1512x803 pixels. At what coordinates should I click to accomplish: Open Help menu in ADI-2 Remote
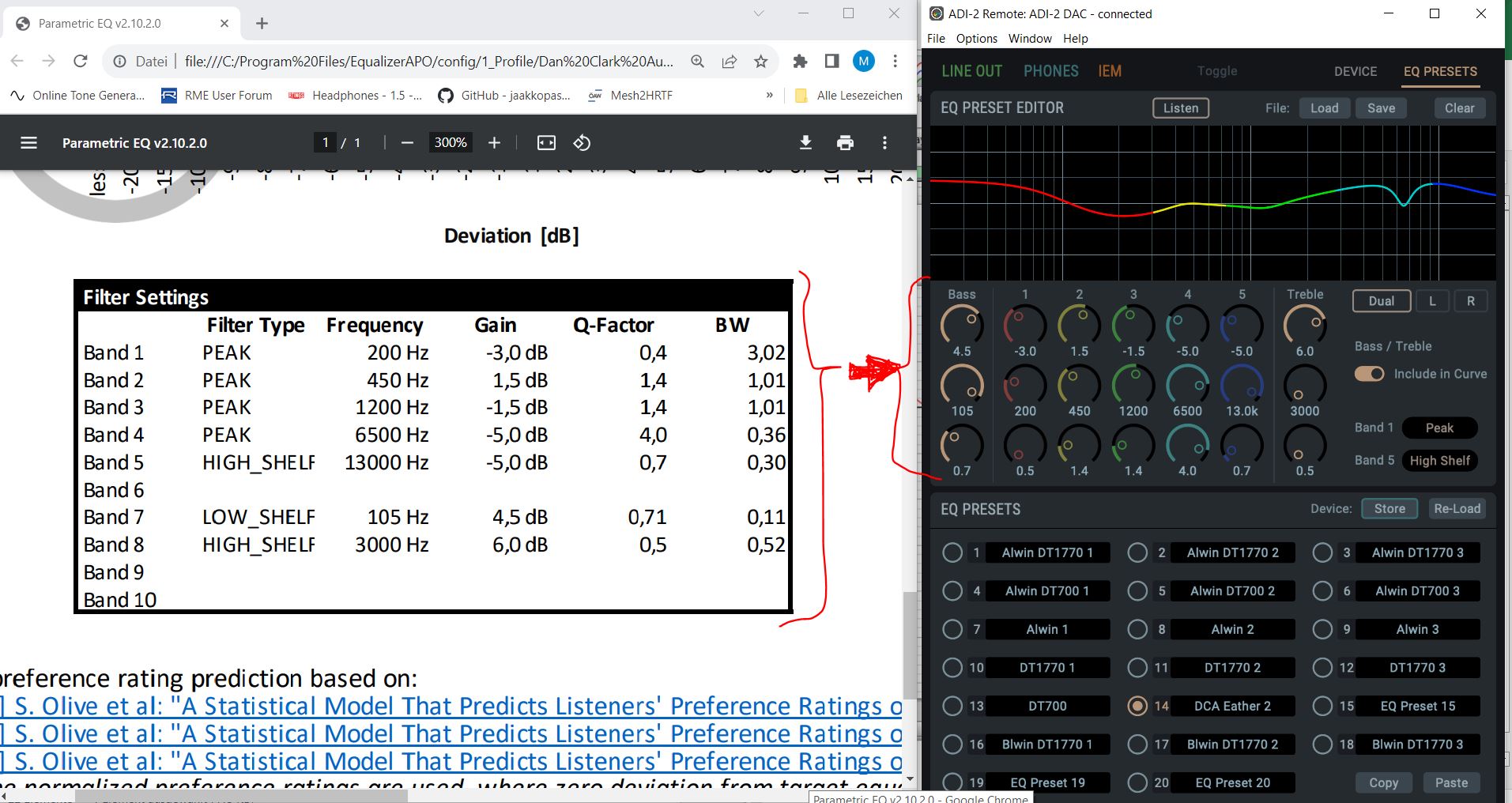point(1076,38)
